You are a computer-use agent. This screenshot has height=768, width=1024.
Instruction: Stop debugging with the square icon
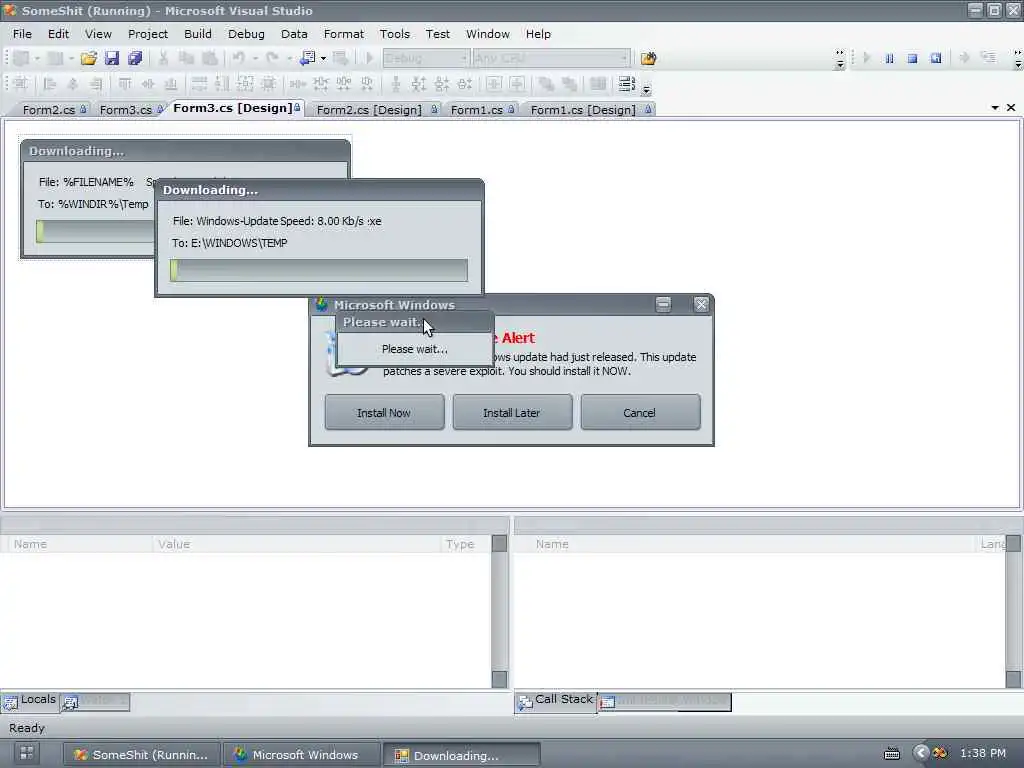(x=912, y=58)
